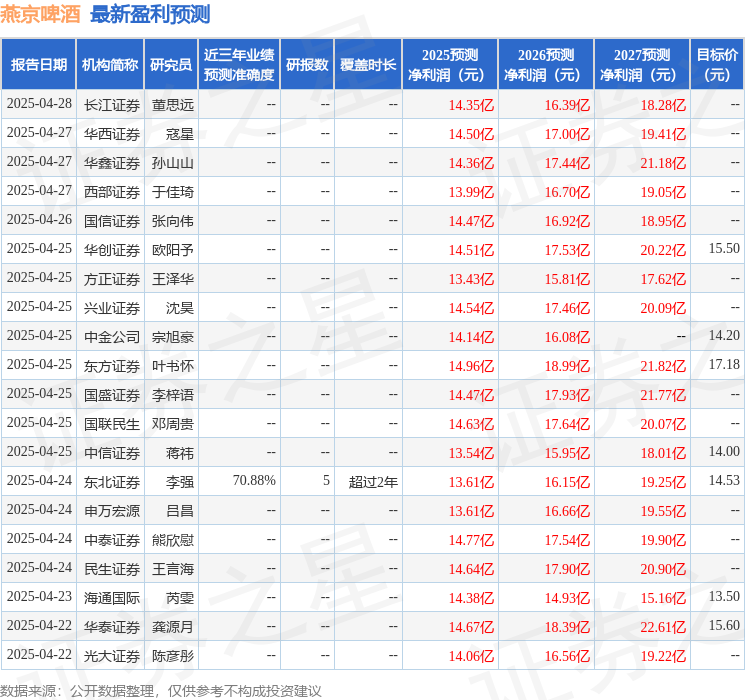The width and height of the screenshot is (745, 700).
Task: Click the 最新盈利预测 heading
Action: tap(150, 14)
